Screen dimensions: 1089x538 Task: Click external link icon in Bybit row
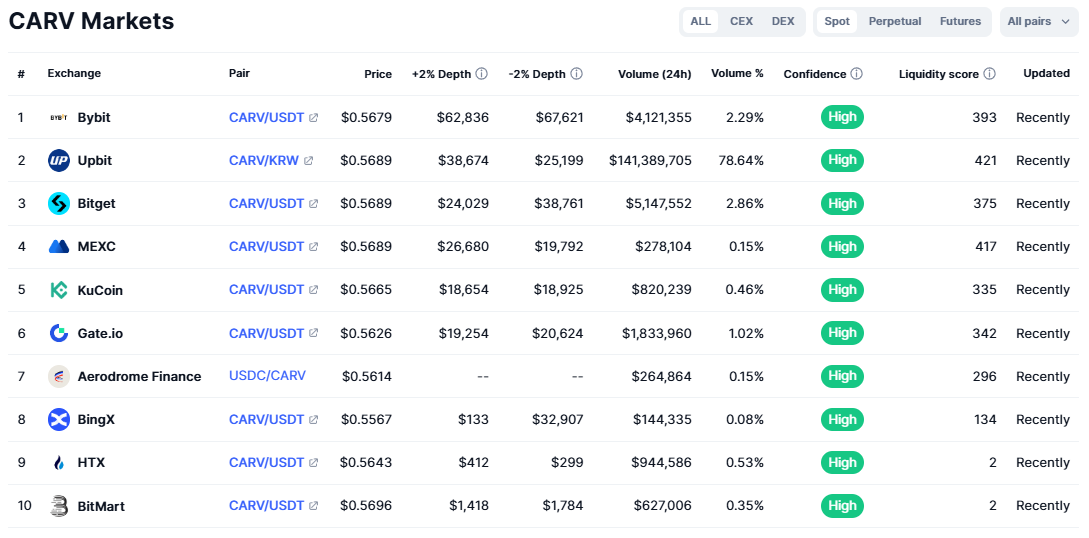pyautogui.click(x=313, y=117)
